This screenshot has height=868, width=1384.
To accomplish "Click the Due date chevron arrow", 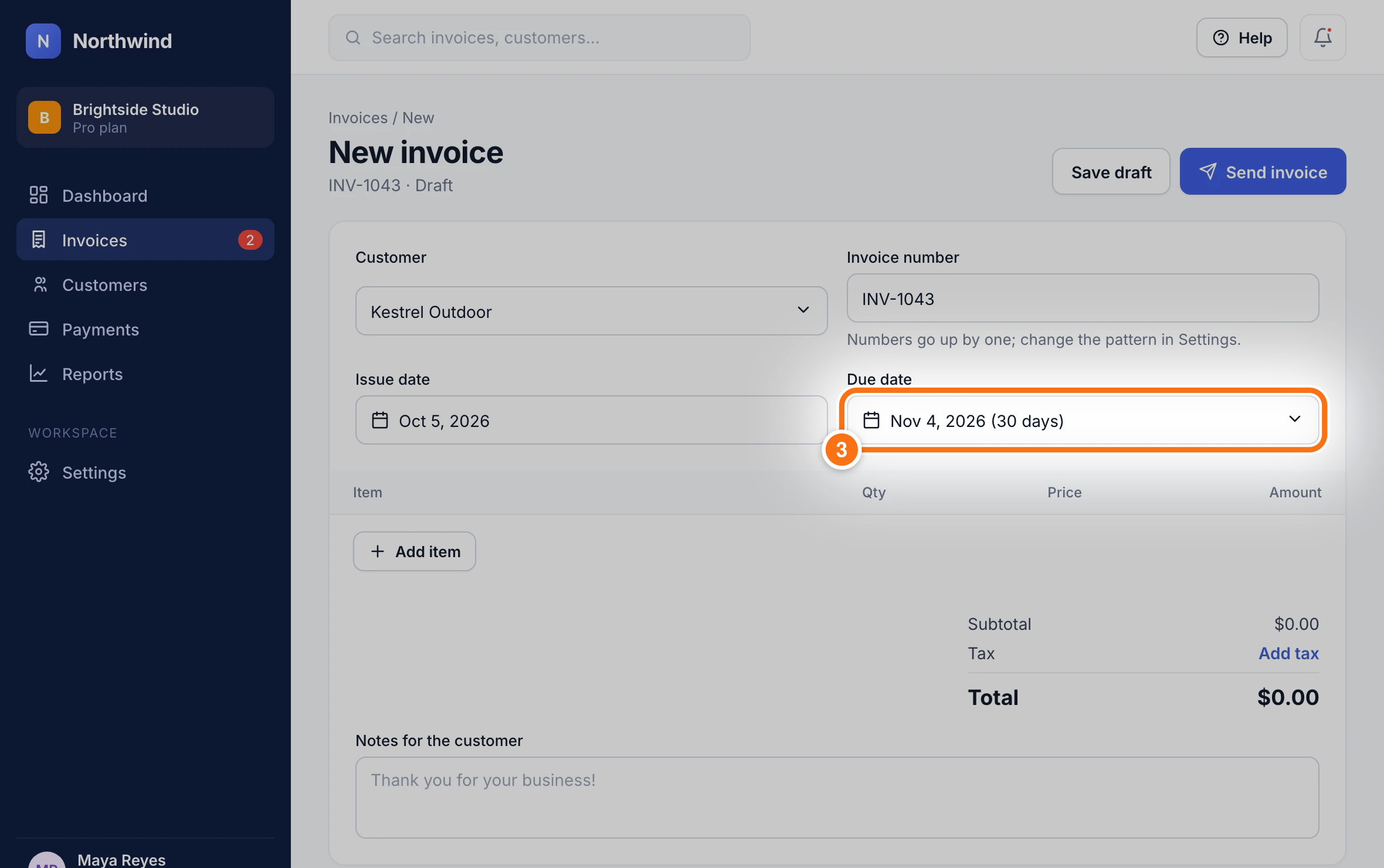I will coord(1295,419).
